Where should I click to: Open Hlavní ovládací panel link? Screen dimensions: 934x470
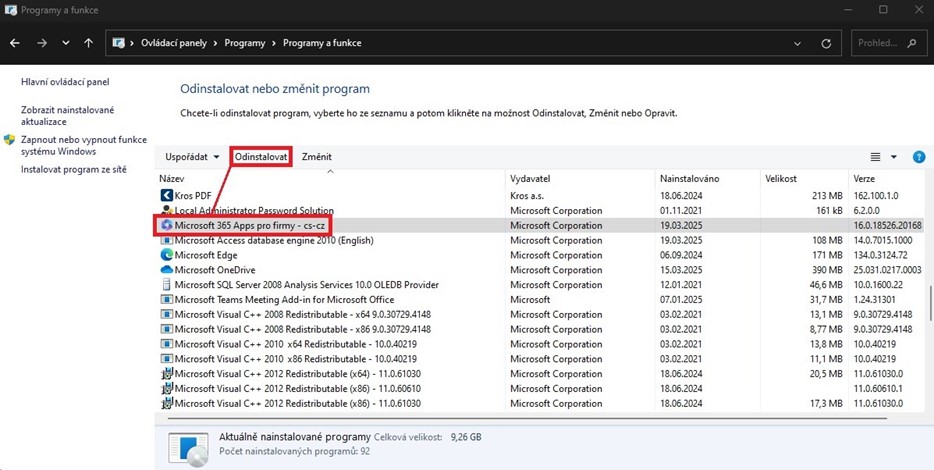coord(65,82)
